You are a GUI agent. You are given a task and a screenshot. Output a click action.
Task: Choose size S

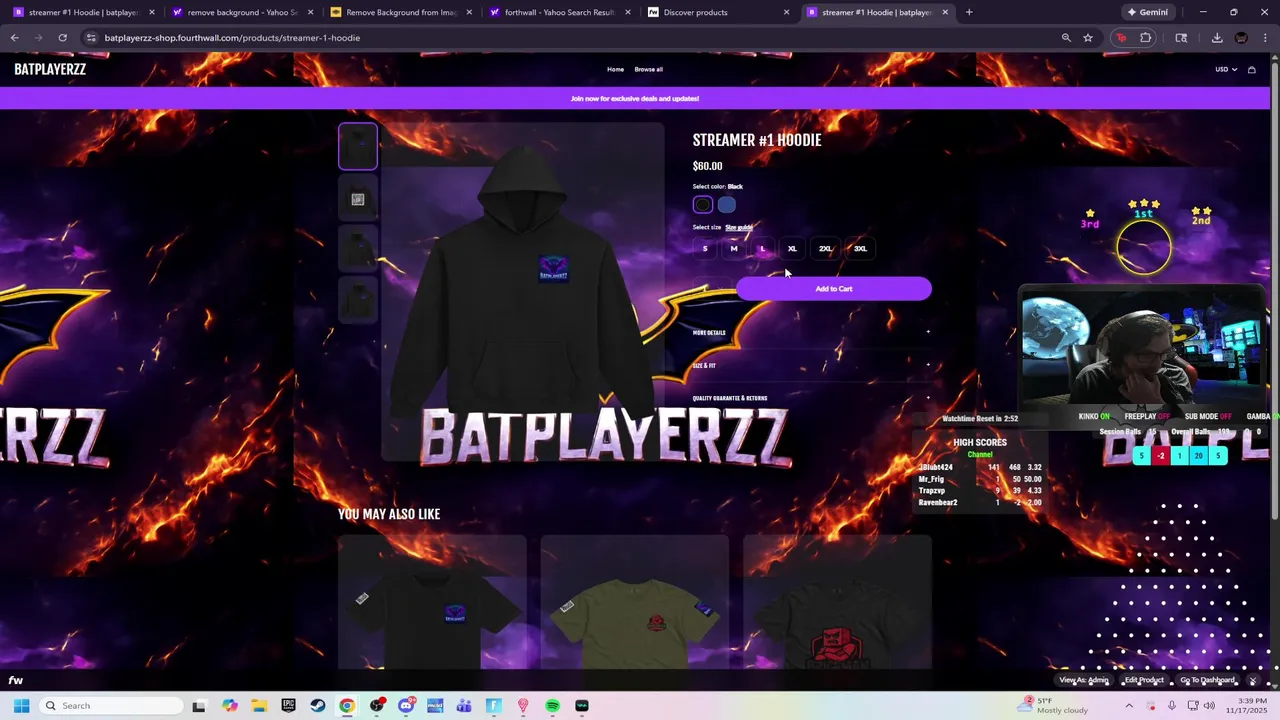click(705, 249)
